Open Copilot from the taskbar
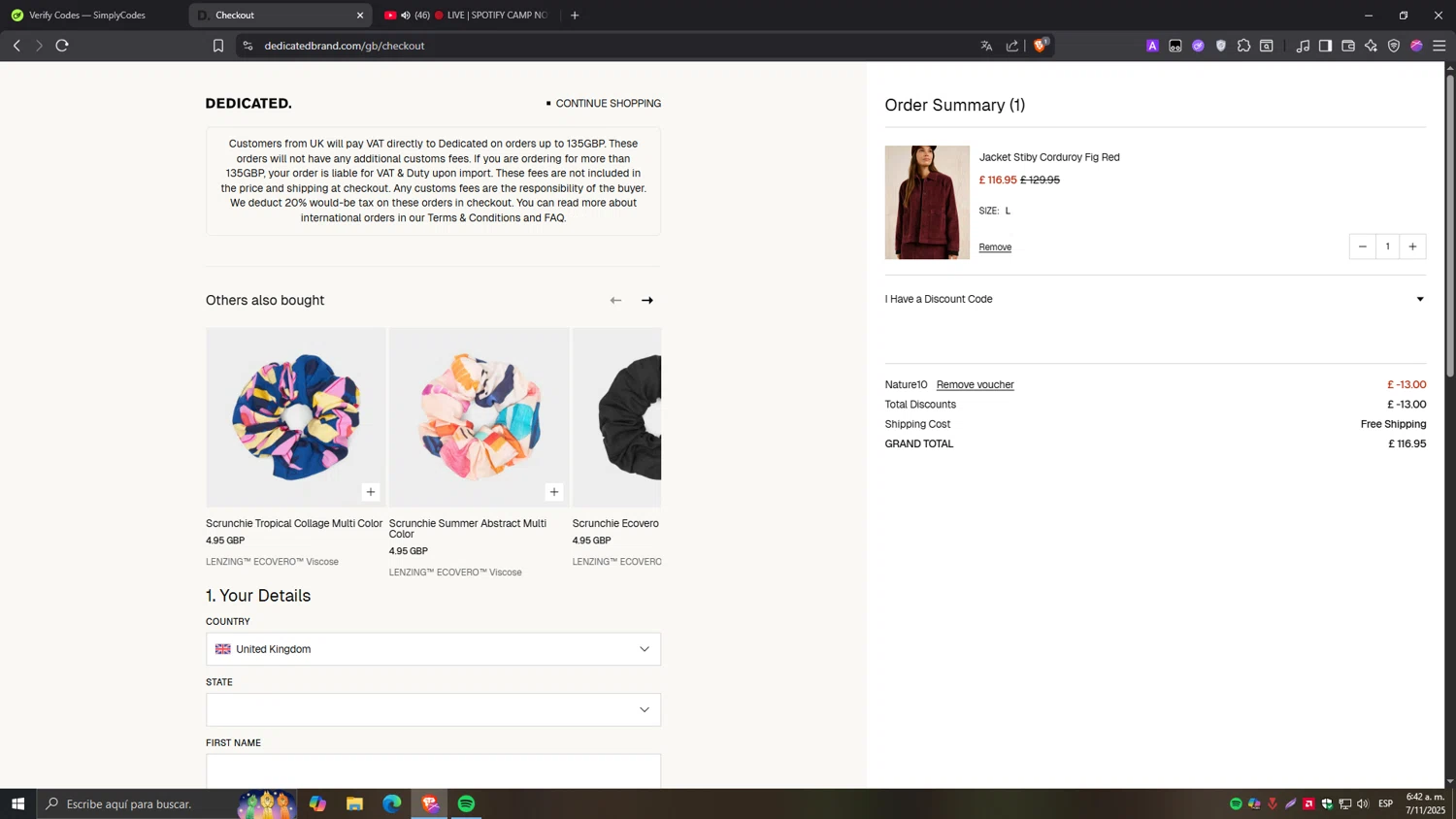The height and width of the screenshot is (819, 1456). click(317, 803)
